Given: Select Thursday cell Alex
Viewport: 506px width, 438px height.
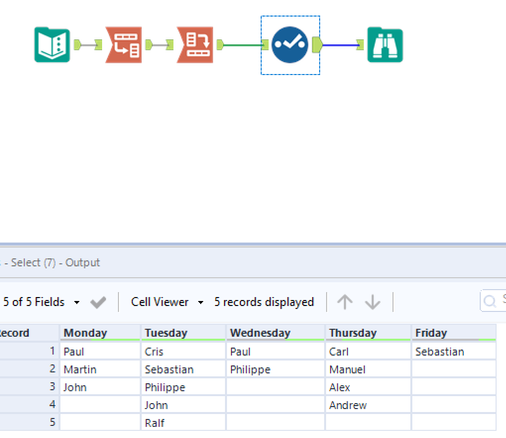Looking at the screenshot, I should pos(368,387).
